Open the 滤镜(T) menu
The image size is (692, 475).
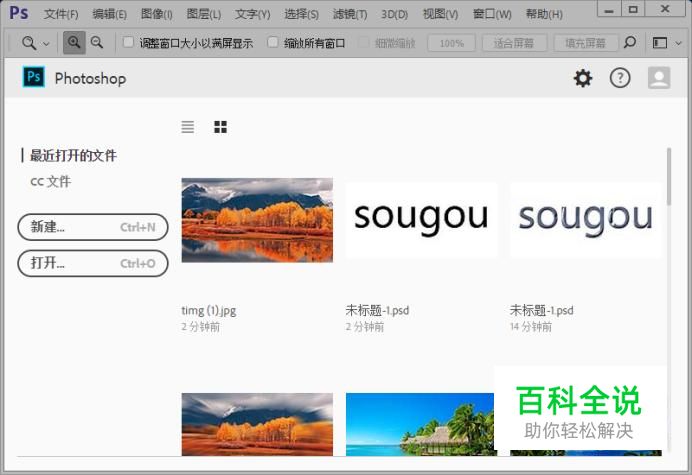tap(350, 14)
